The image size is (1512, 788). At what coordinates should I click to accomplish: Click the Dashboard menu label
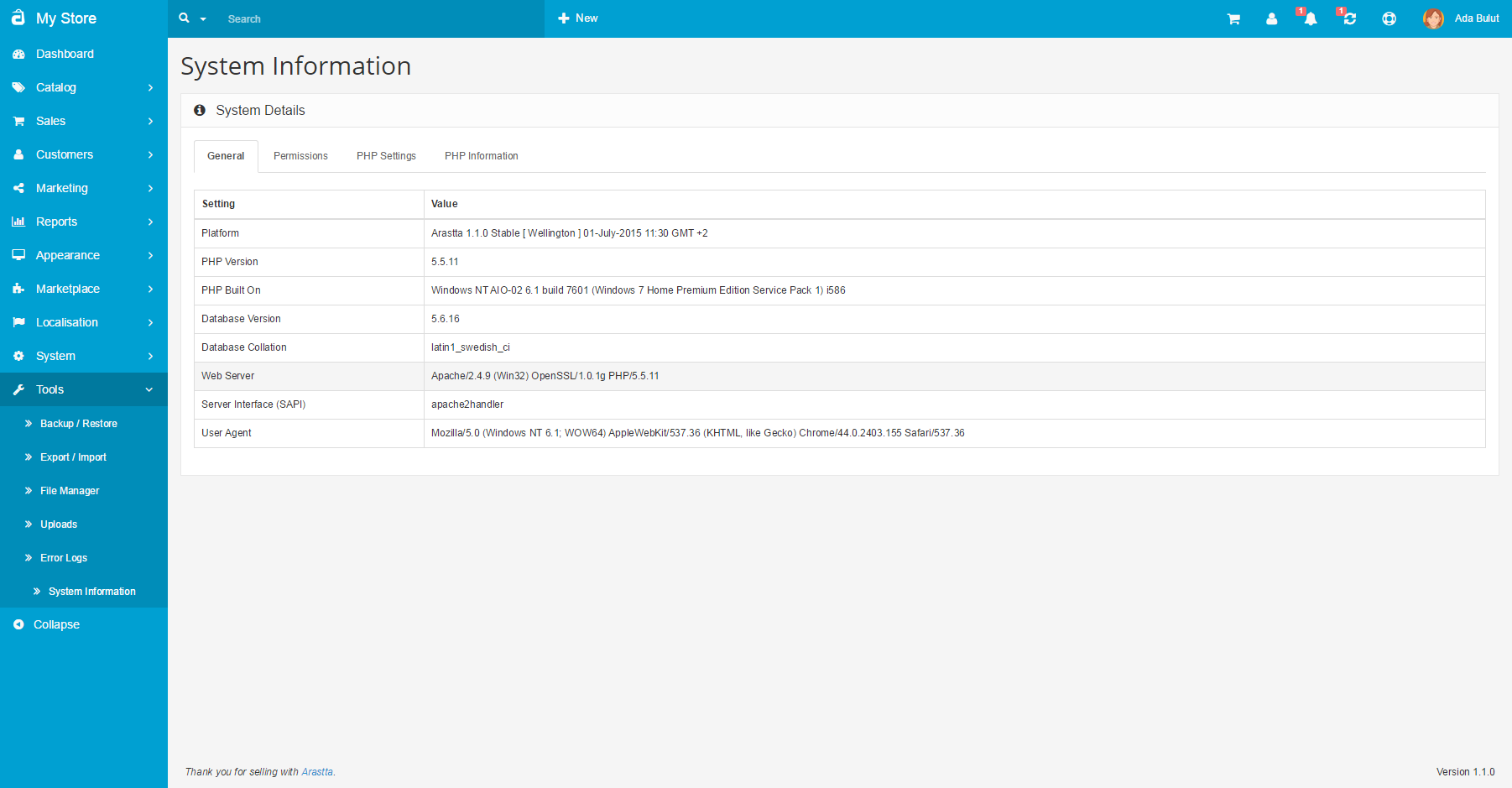coord(65,54)
